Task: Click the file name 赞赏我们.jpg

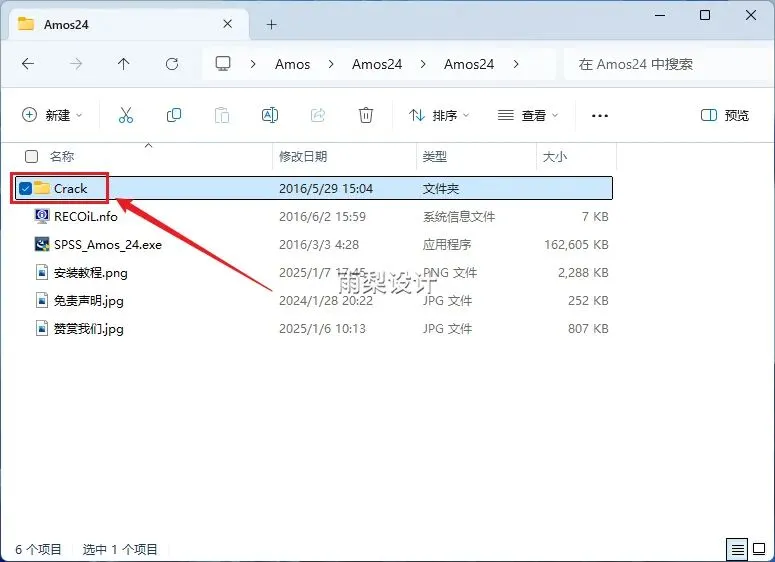Action: (x=88, y=329)
